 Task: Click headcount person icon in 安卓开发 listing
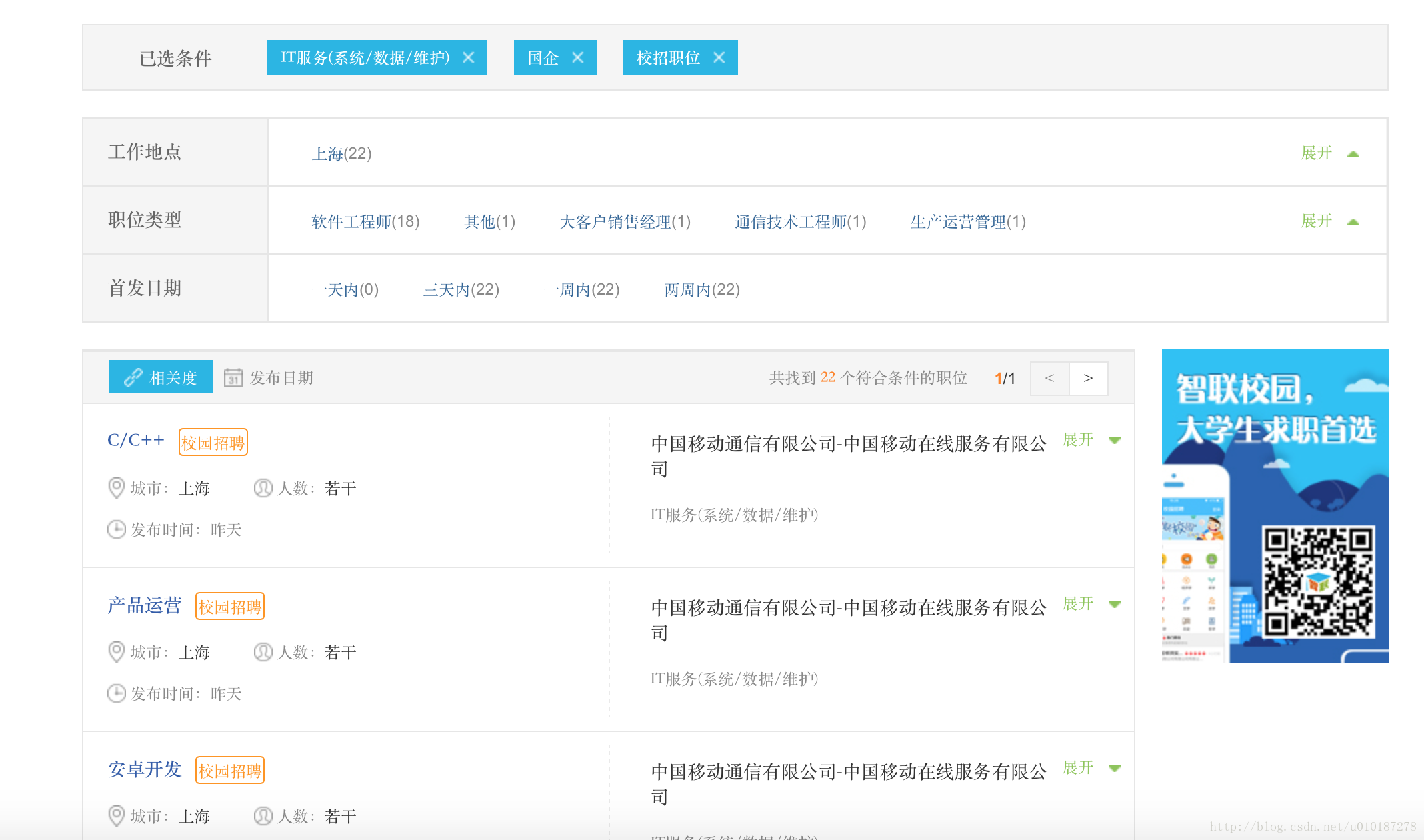(263, 816)
